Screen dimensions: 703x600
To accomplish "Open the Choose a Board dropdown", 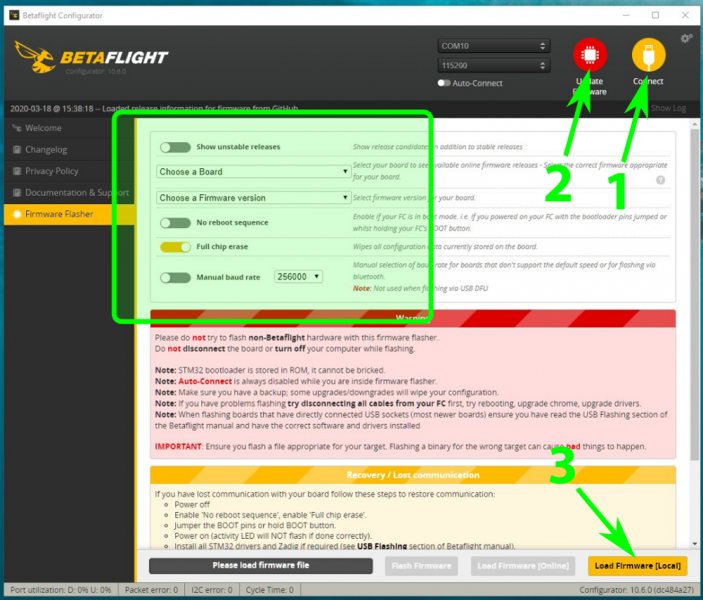I will coord(253,172).
